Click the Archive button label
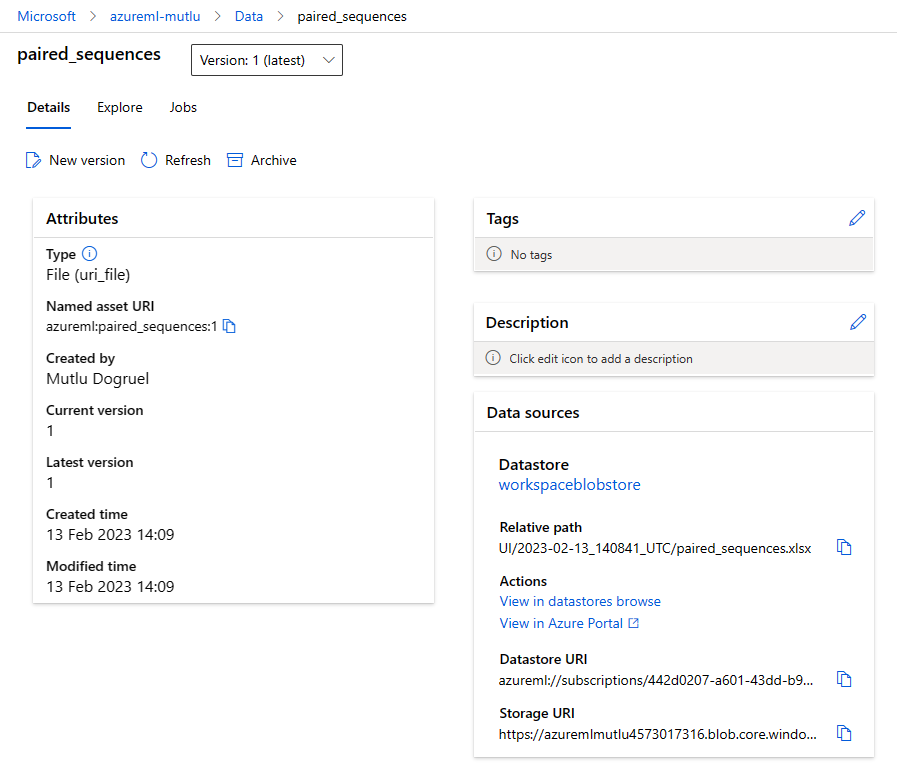 (273, 160)
